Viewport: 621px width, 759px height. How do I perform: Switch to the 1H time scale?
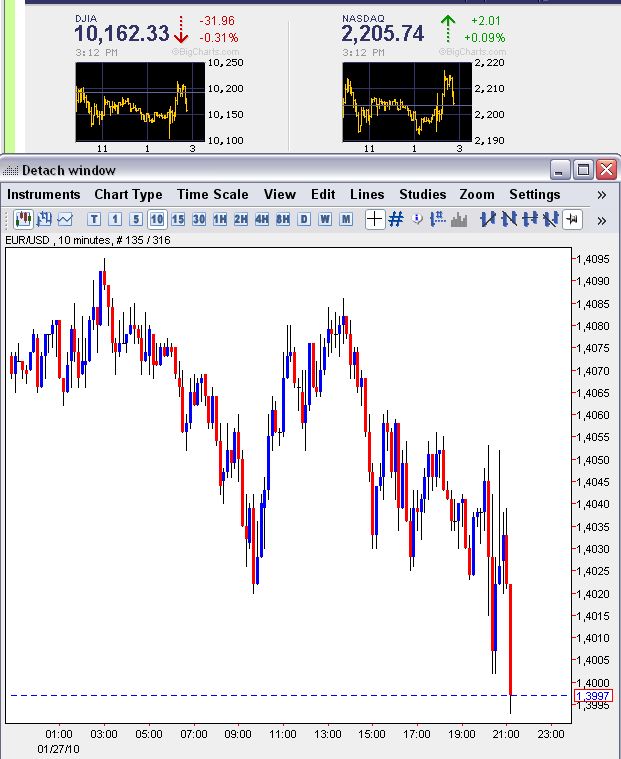[x=220, y=220]
